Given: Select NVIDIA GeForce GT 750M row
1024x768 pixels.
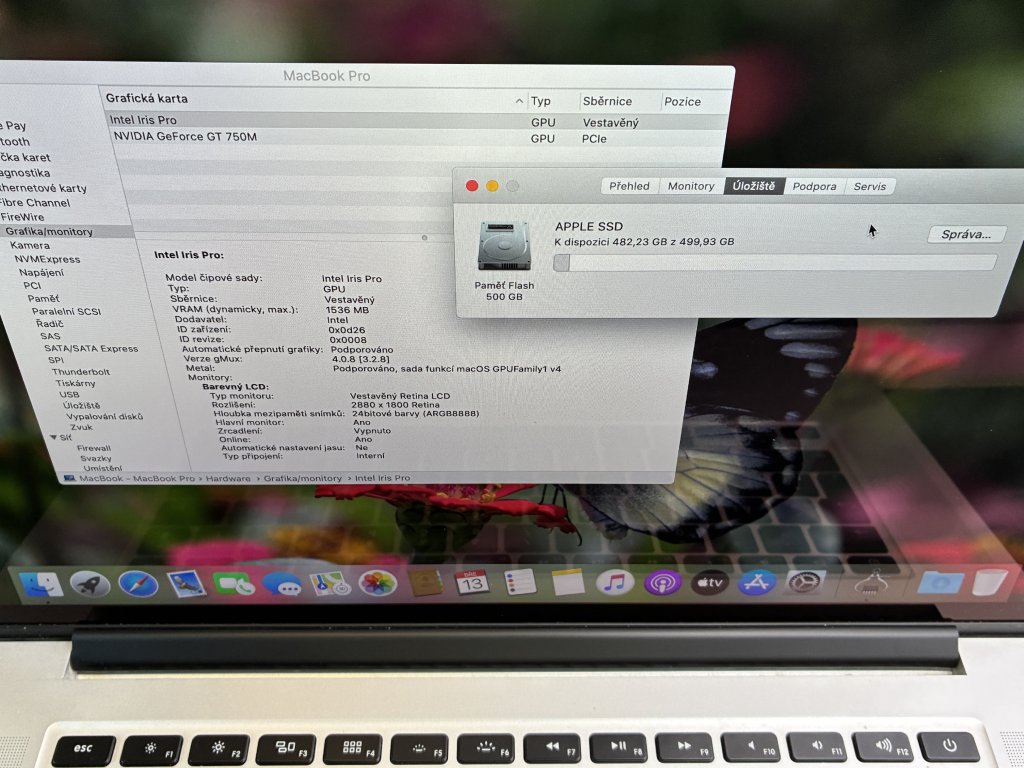Looking at the screenshot, I should pyautogui.click(x=417, y=137).
